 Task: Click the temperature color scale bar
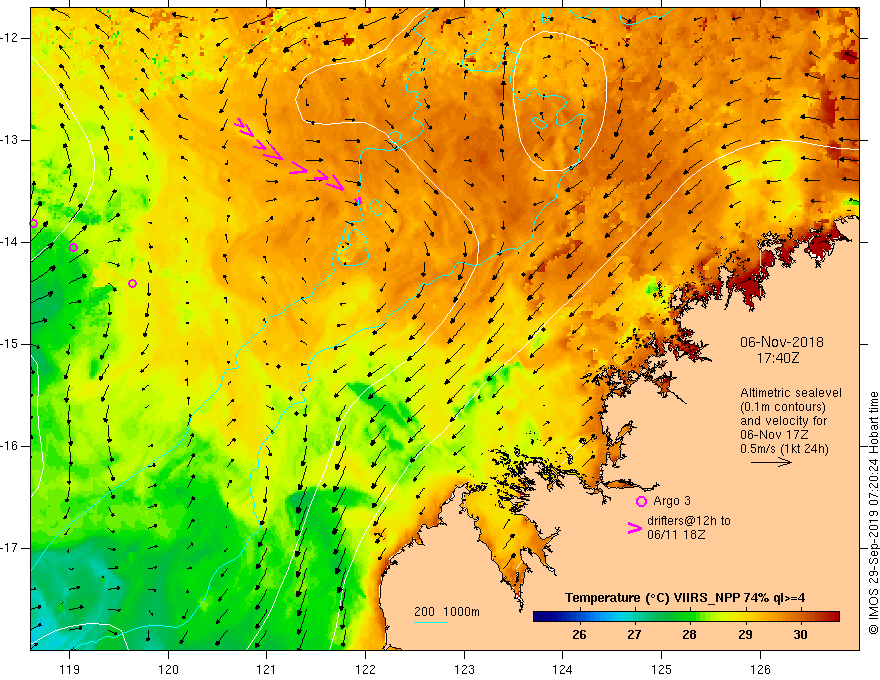(x=686, y=617)
